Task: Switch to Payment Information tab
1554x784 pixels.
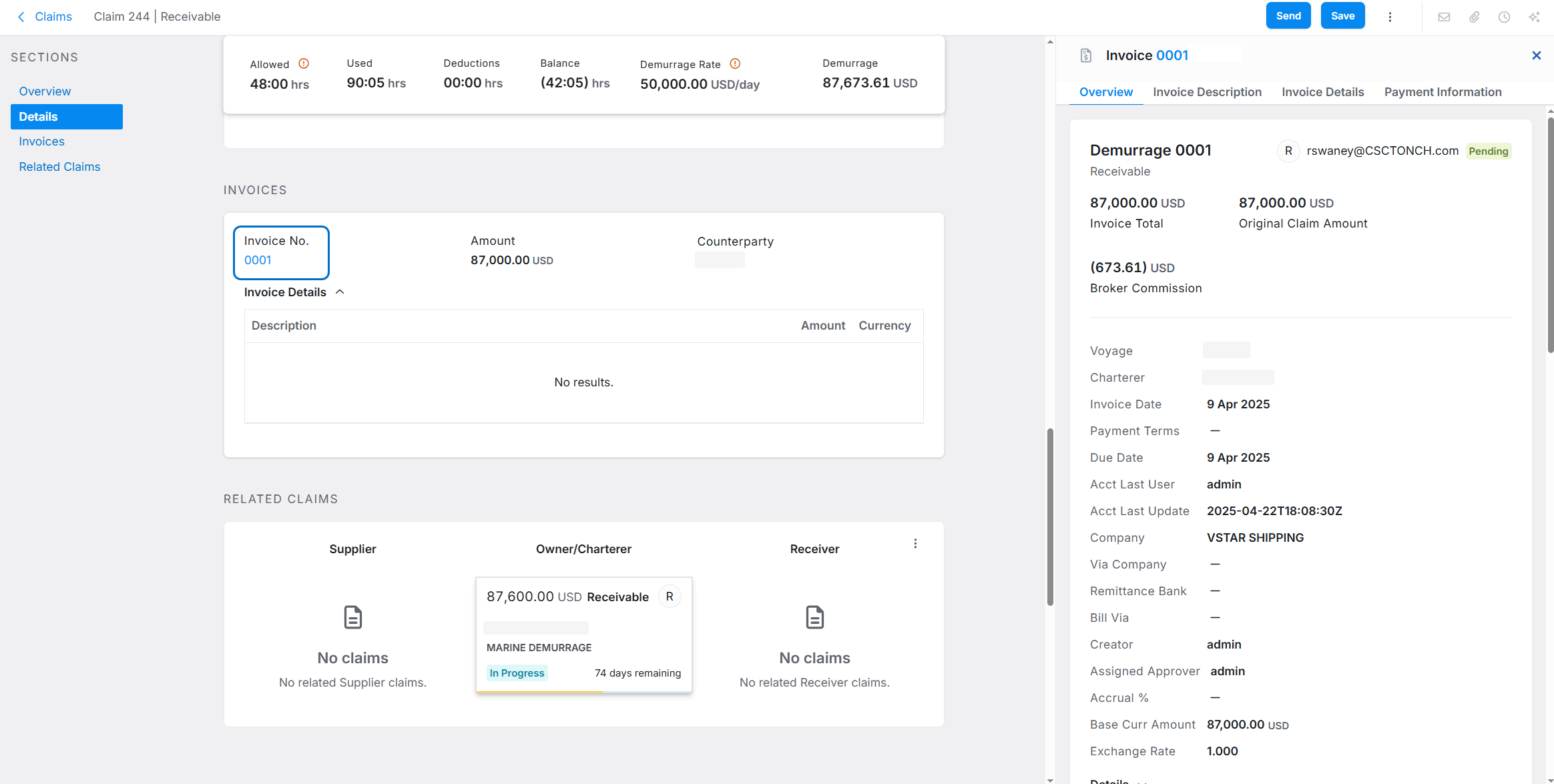Action: click(1443, 92)
